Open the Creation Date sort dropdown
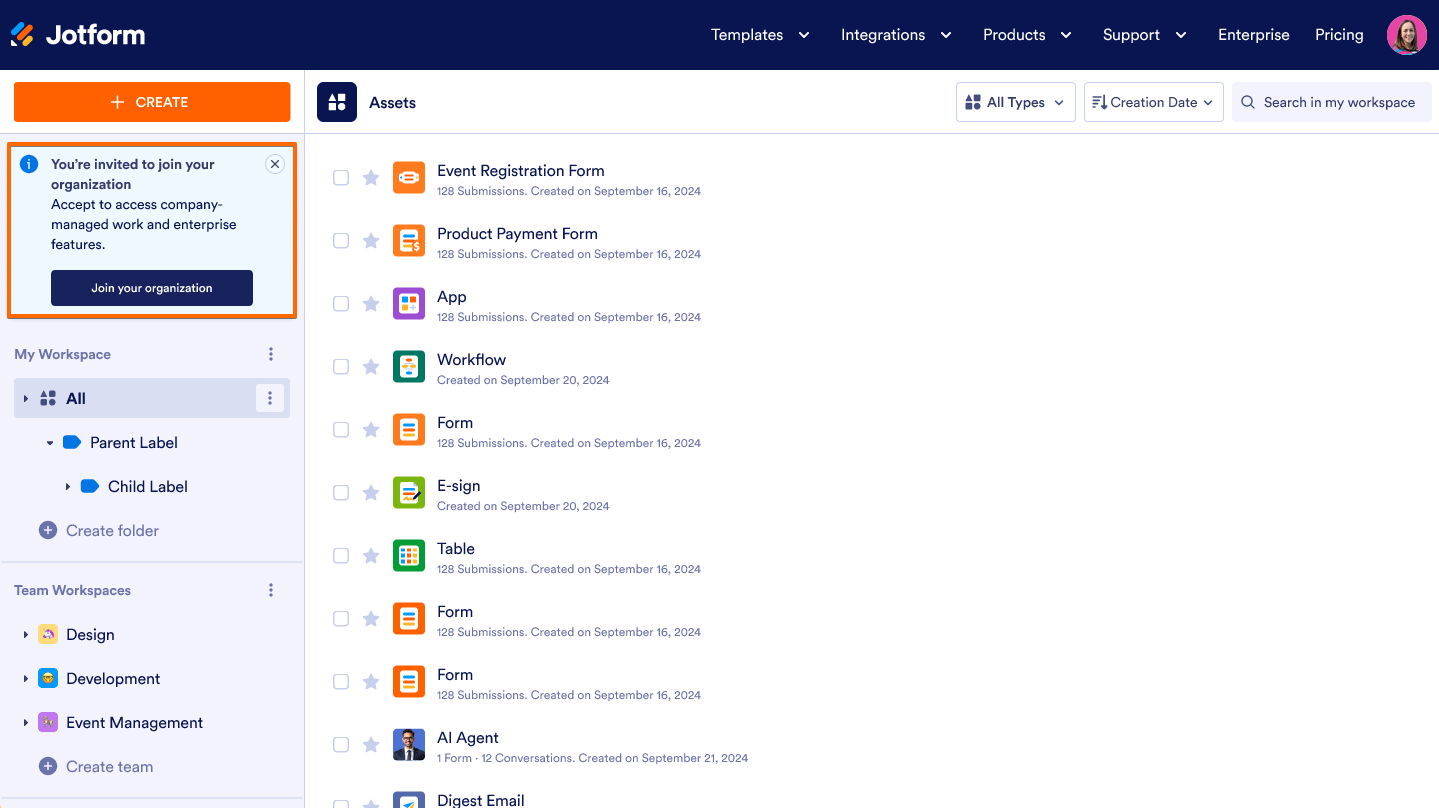 [1154, 102]
